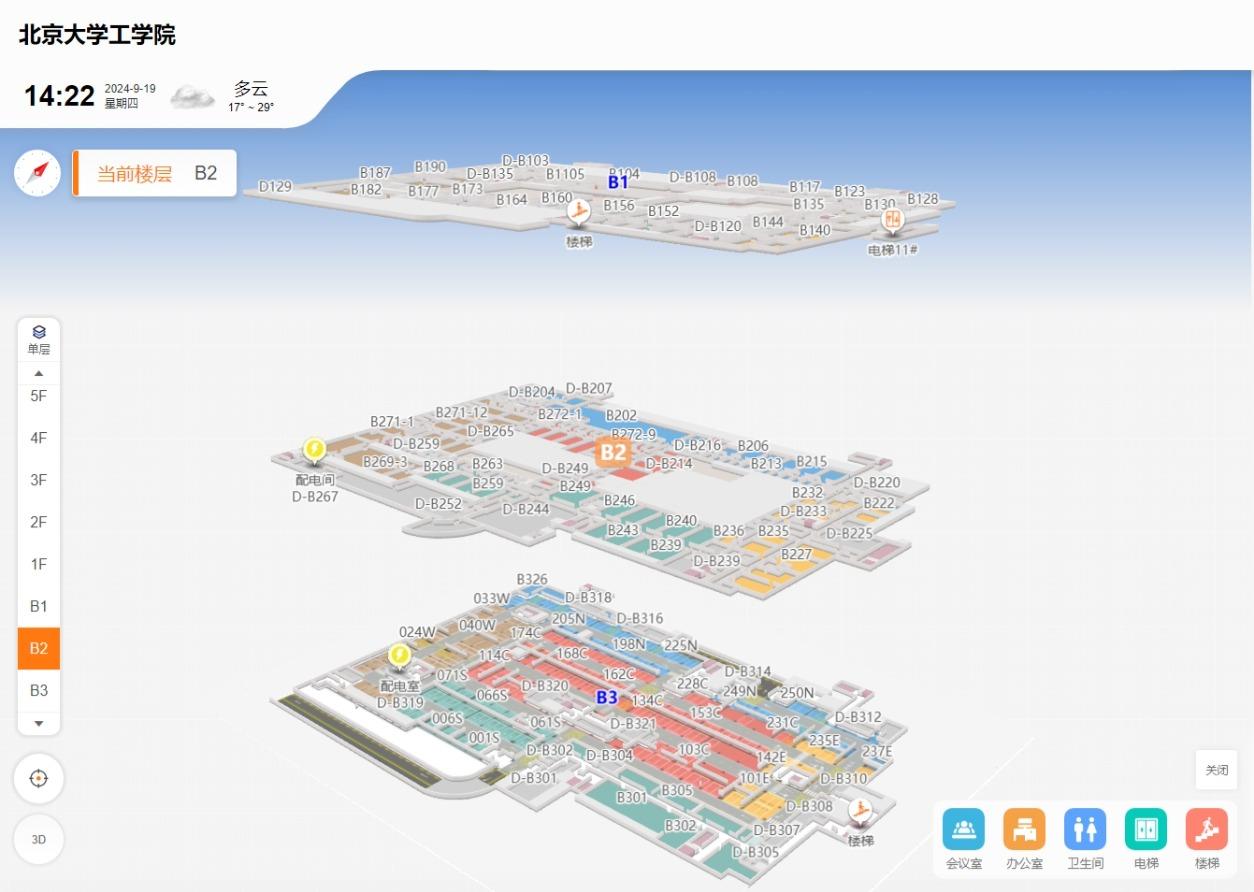The image size is (1254, 892).
Task: Select the 楼梯 stairs filter icon
Action: (1206, 829)
